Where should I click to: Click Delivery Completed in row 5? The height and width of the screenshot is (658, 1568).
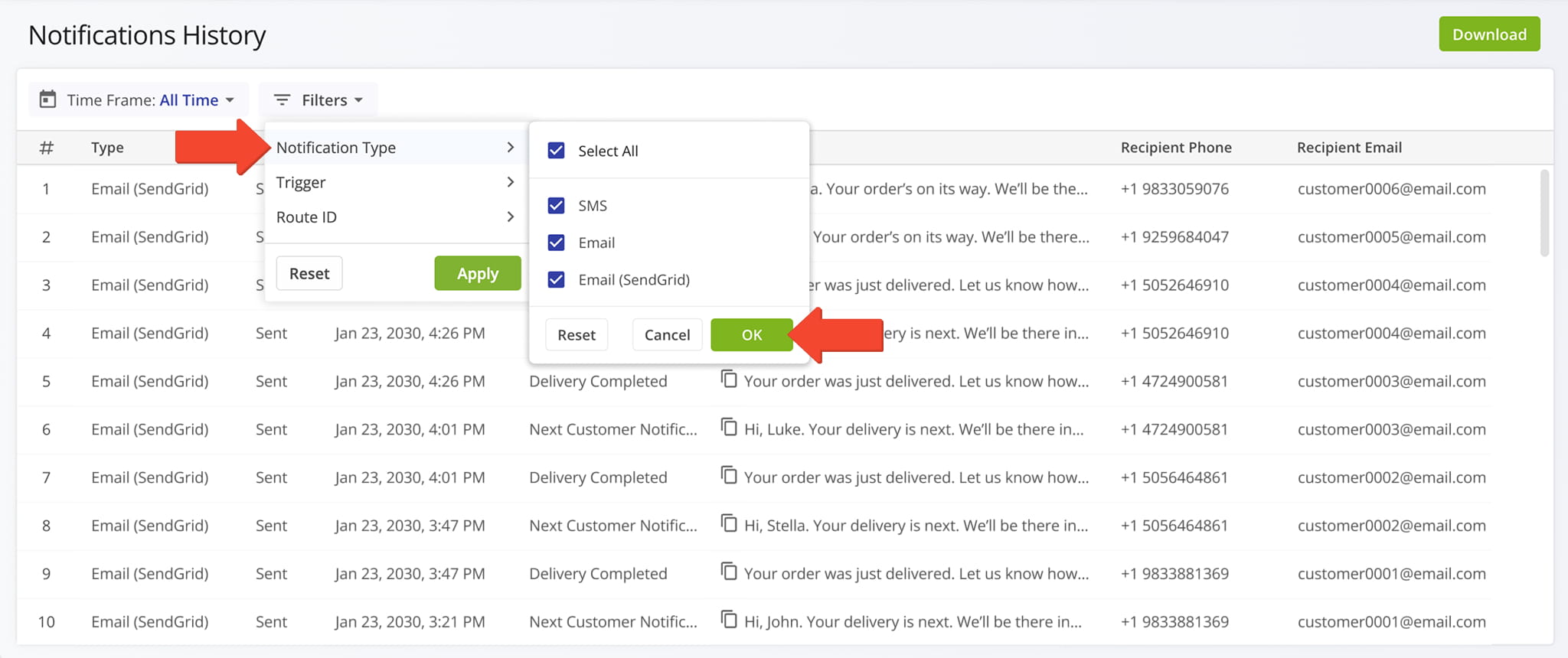598,381
